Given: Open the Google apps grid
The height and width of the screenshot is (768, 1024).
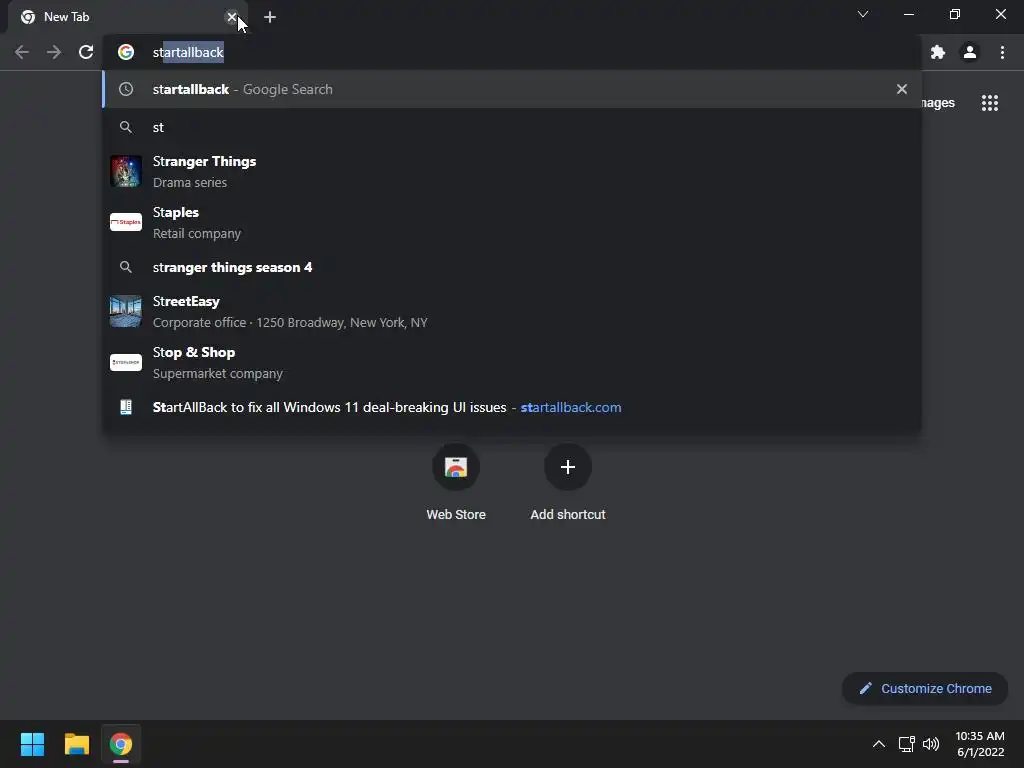Looking at the screenshot, I should pos(990,103).
